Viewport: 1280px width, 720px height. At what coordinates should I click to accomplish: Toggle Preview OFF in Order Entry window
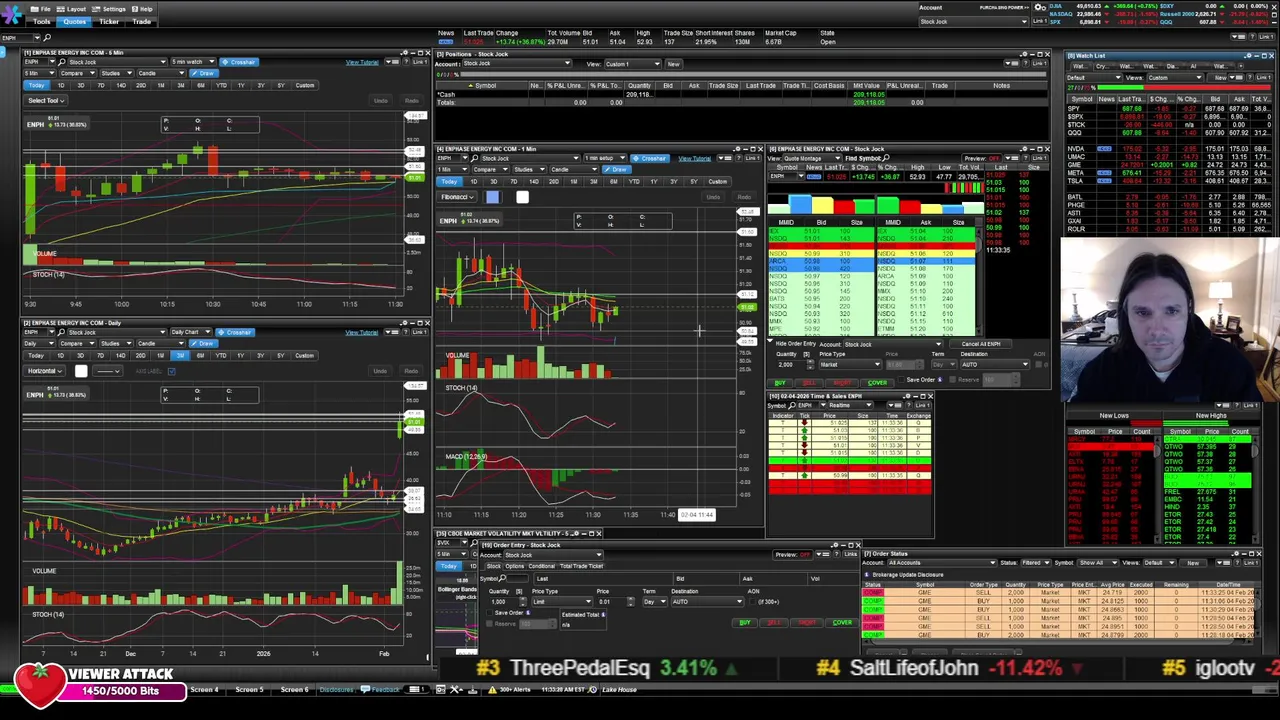pyautogui.click(x=792, y=554)
